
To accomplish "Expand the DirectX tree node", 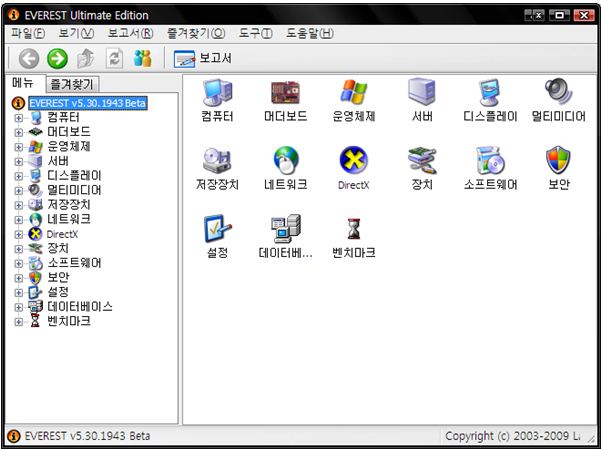I will pyautogui.click(x=18, y=234).
